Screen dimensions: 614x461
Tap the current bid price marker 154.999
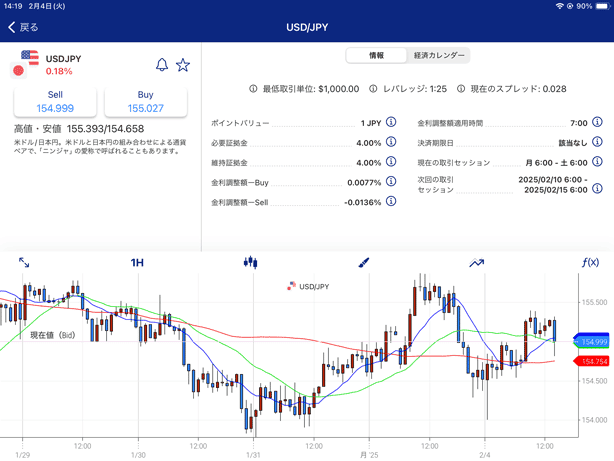point(593,342)
